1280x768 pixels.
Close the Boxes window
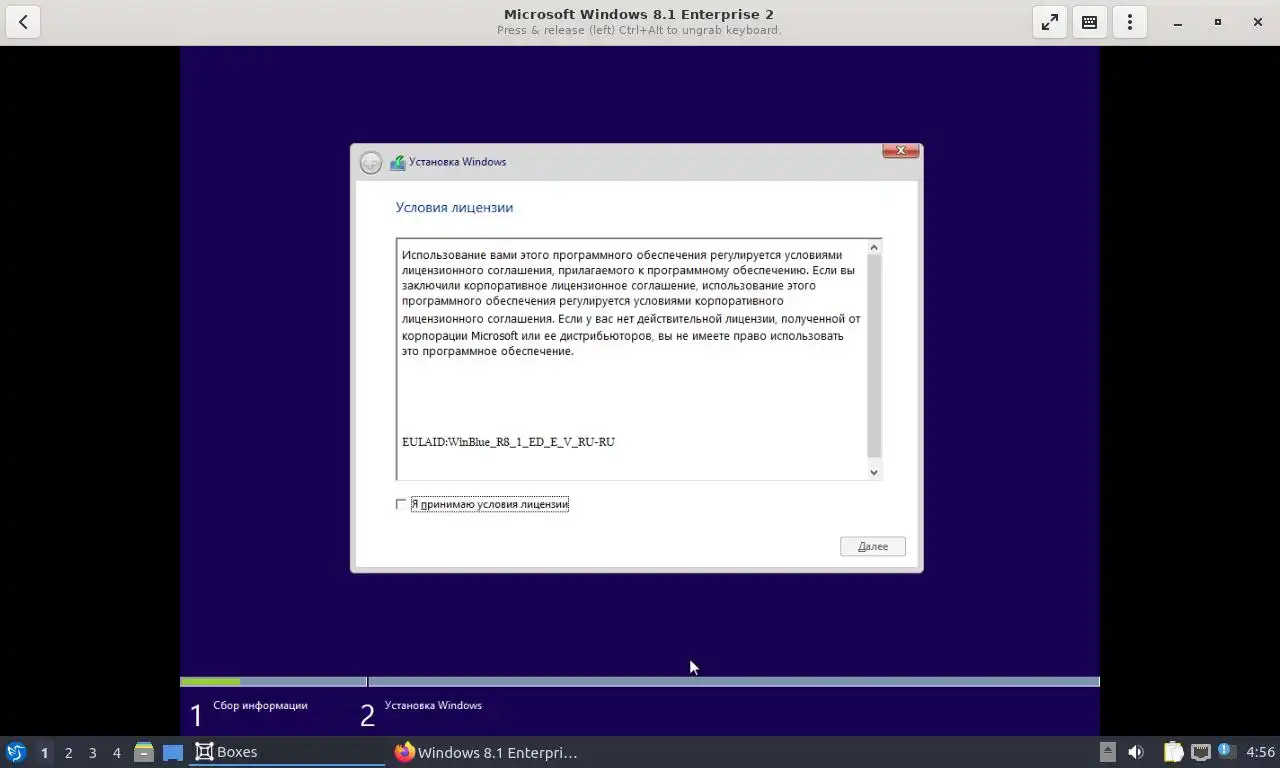coord(1257,22)
